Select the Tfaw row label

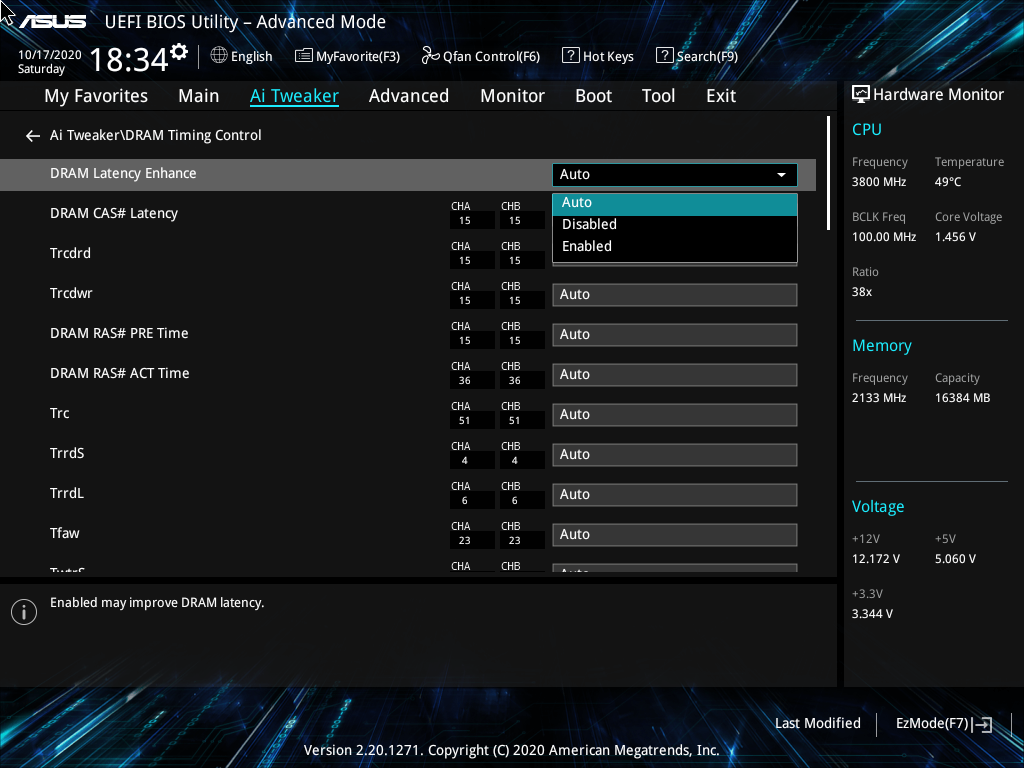pos(65,534)
